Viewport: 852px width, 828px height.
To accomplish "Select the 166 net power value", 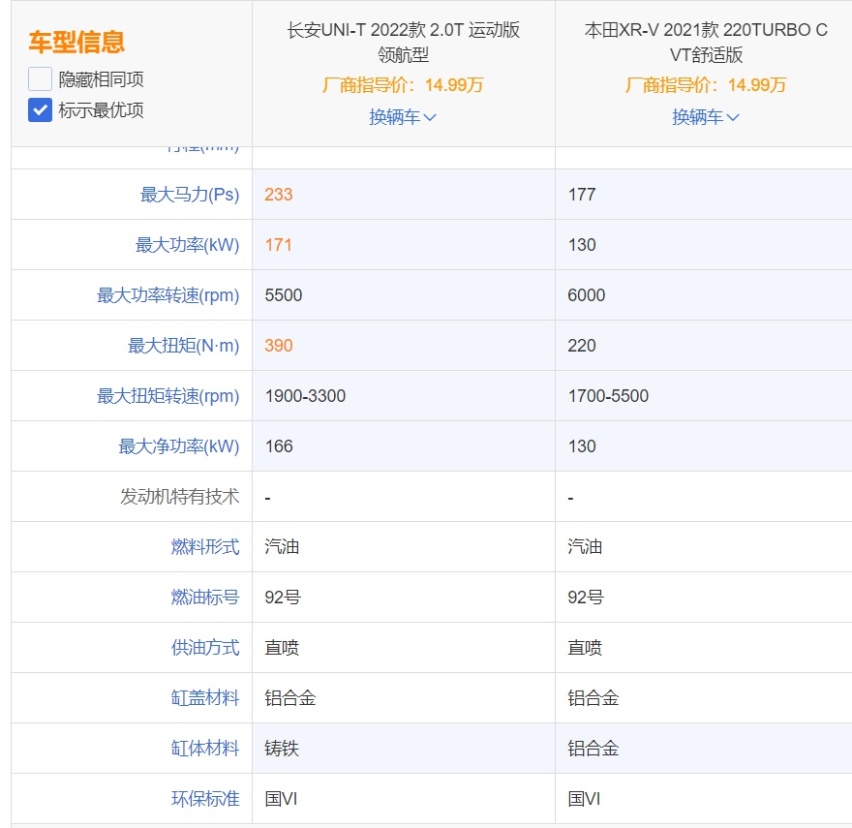I will 279,446.
